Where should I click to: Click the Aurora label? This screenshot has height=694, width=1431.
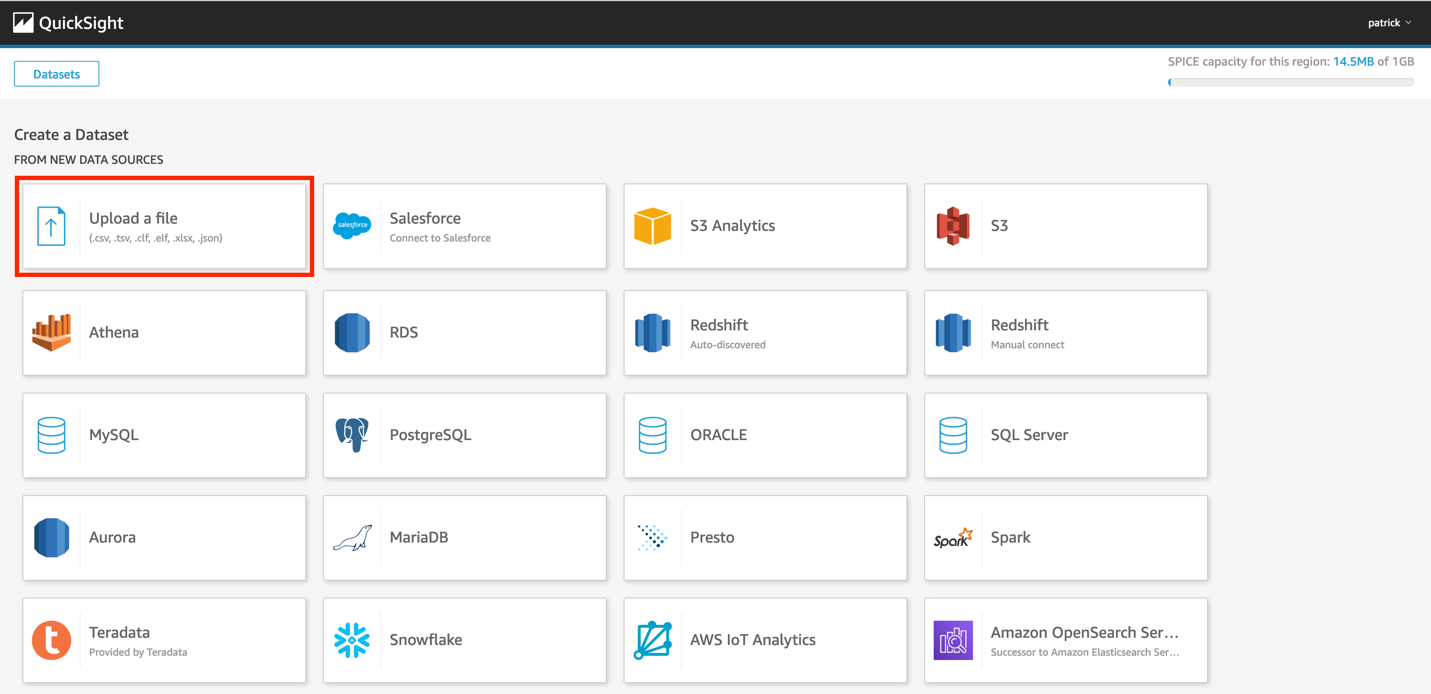112,538
